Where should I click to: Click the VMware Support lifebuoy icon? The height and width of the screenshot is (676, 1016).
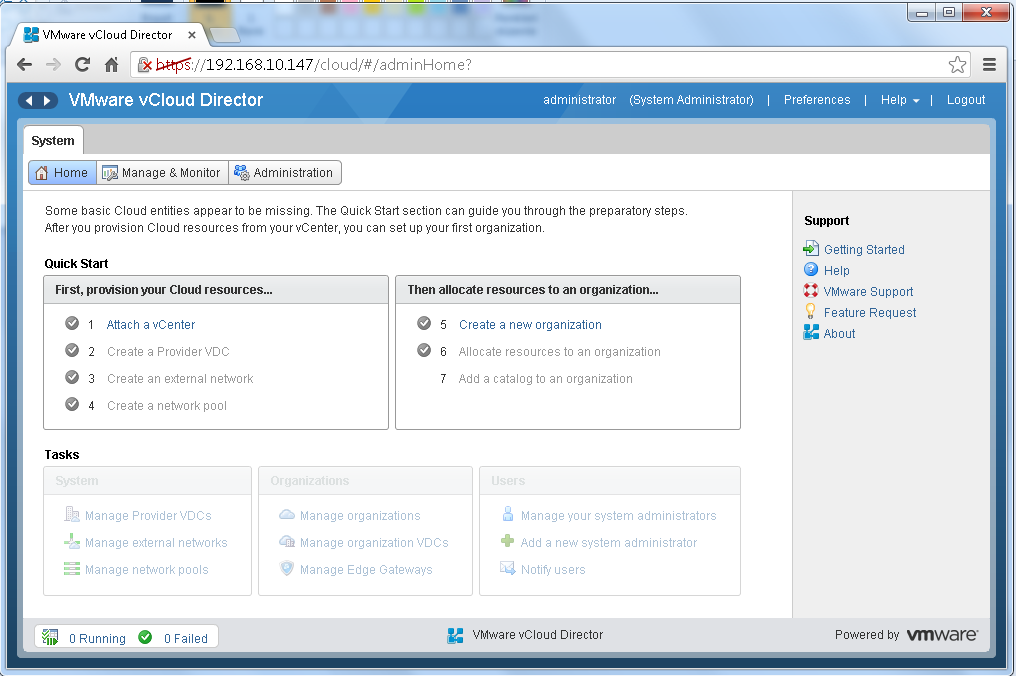811,290
